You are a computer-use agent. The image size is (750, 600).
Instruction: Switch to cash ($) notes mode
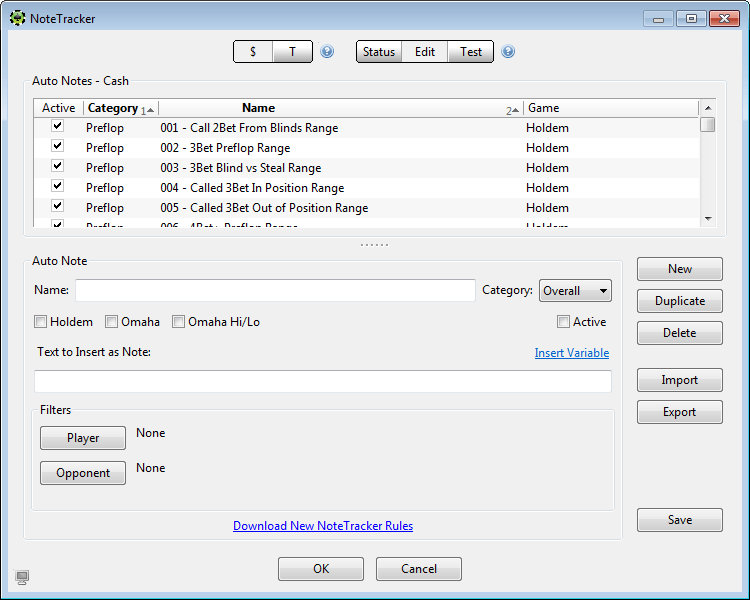pyautogui.click(x=253, y=52)
